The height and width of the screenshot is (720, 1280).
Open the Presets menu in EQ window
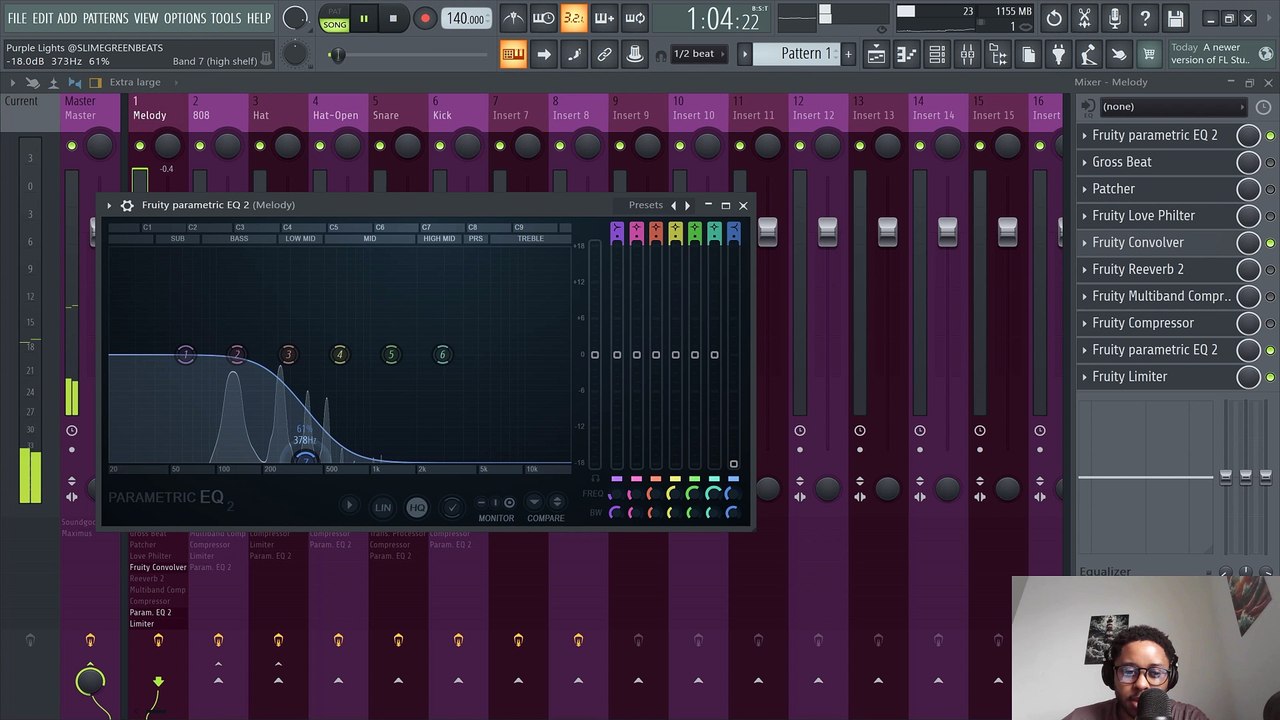click(x=646, y=205)
